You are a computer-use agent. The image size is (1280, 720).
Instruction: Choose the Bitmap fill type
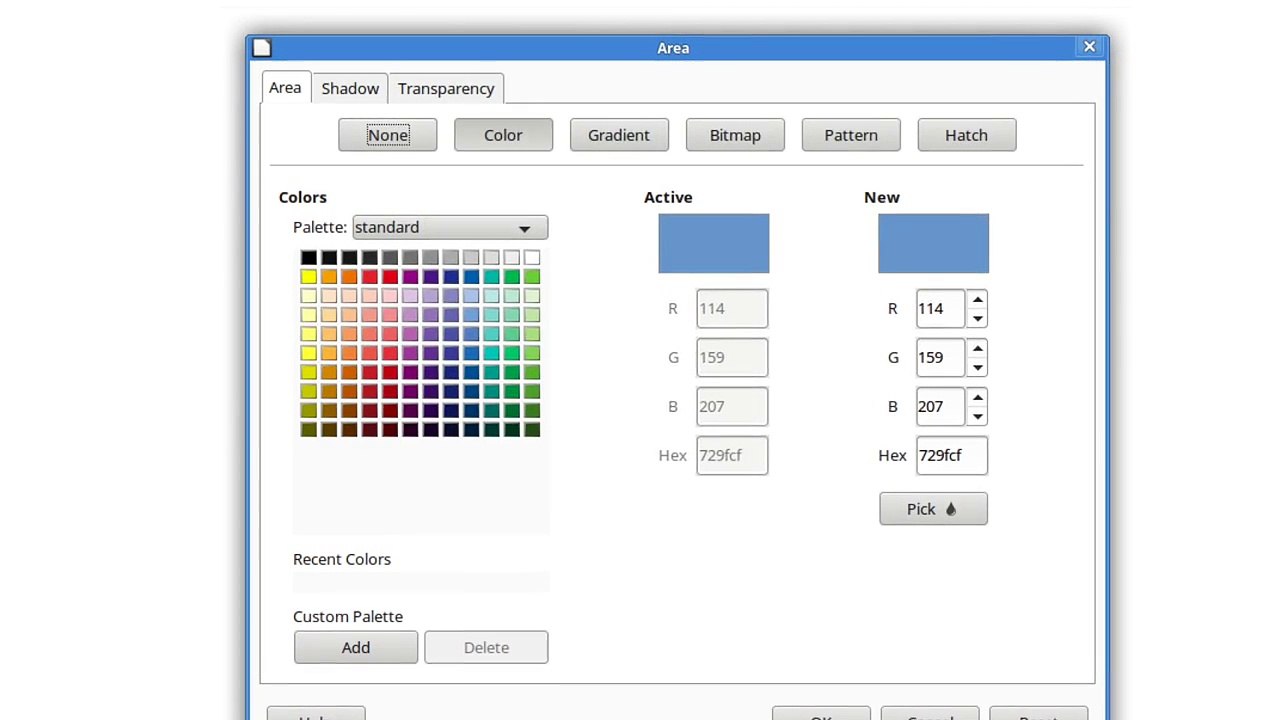pos(735,135)
